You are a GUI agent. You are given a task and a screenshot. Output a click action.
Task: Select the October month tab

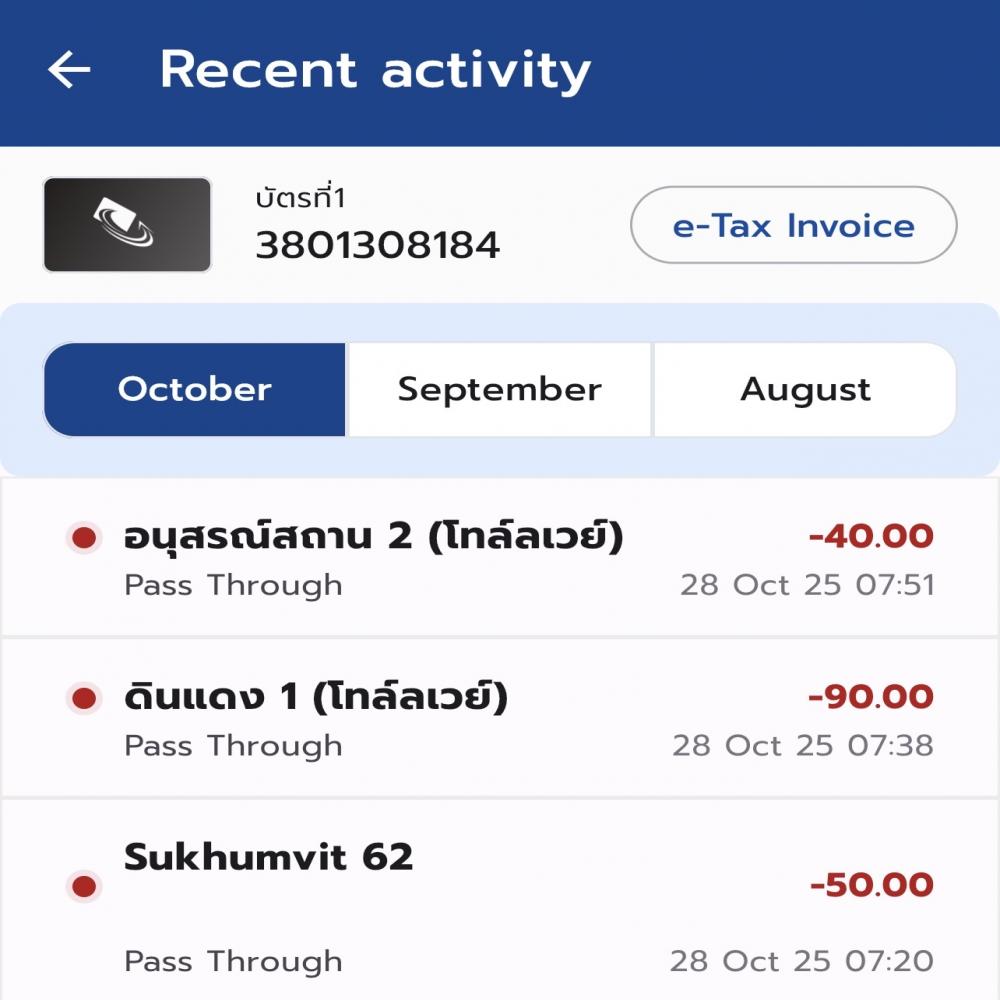pos(195,389)
